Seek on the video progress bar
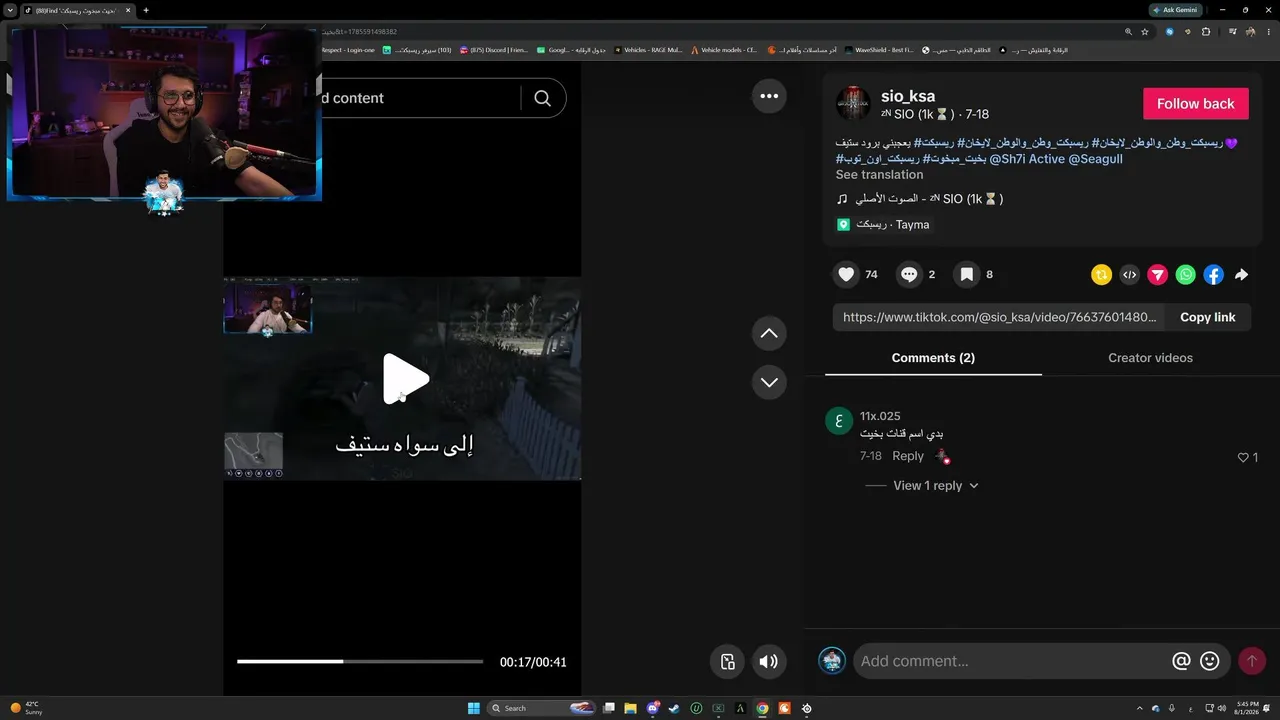The image size is (1280, 720). 360,661
